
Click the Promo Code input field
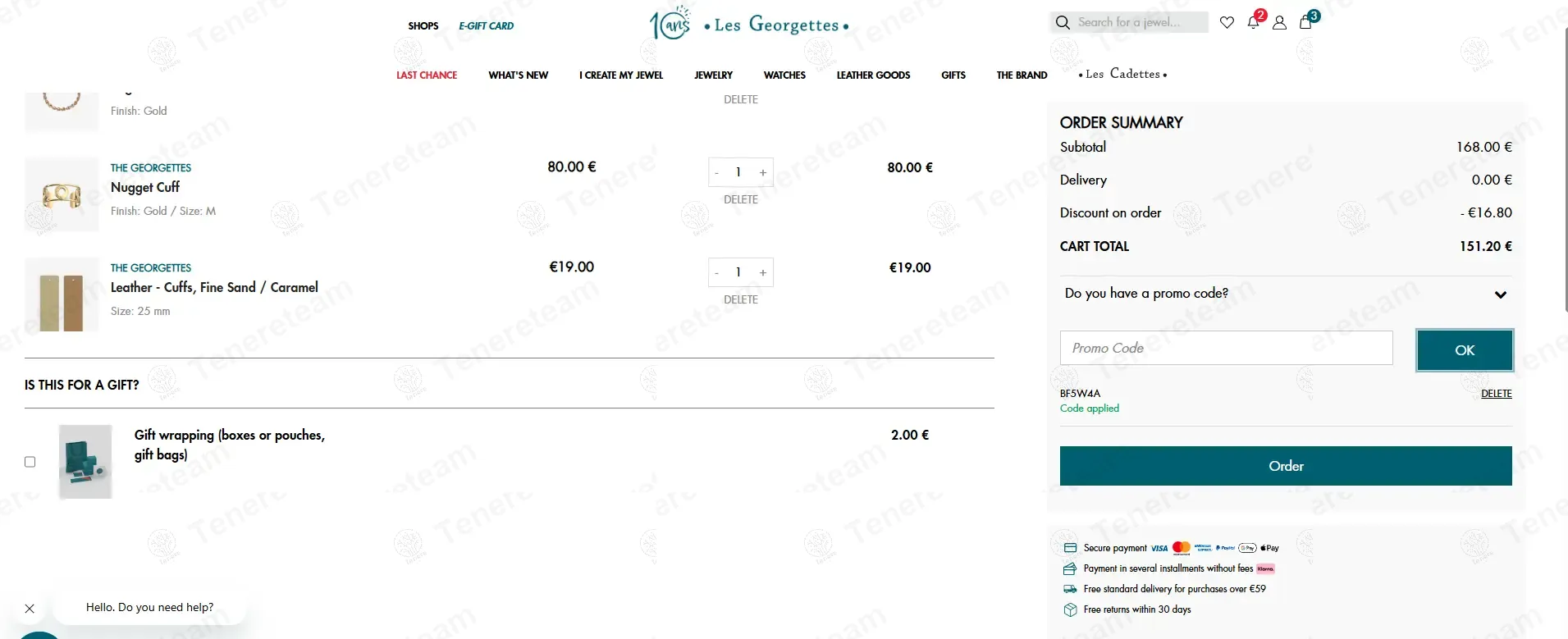coord(1226,348)
